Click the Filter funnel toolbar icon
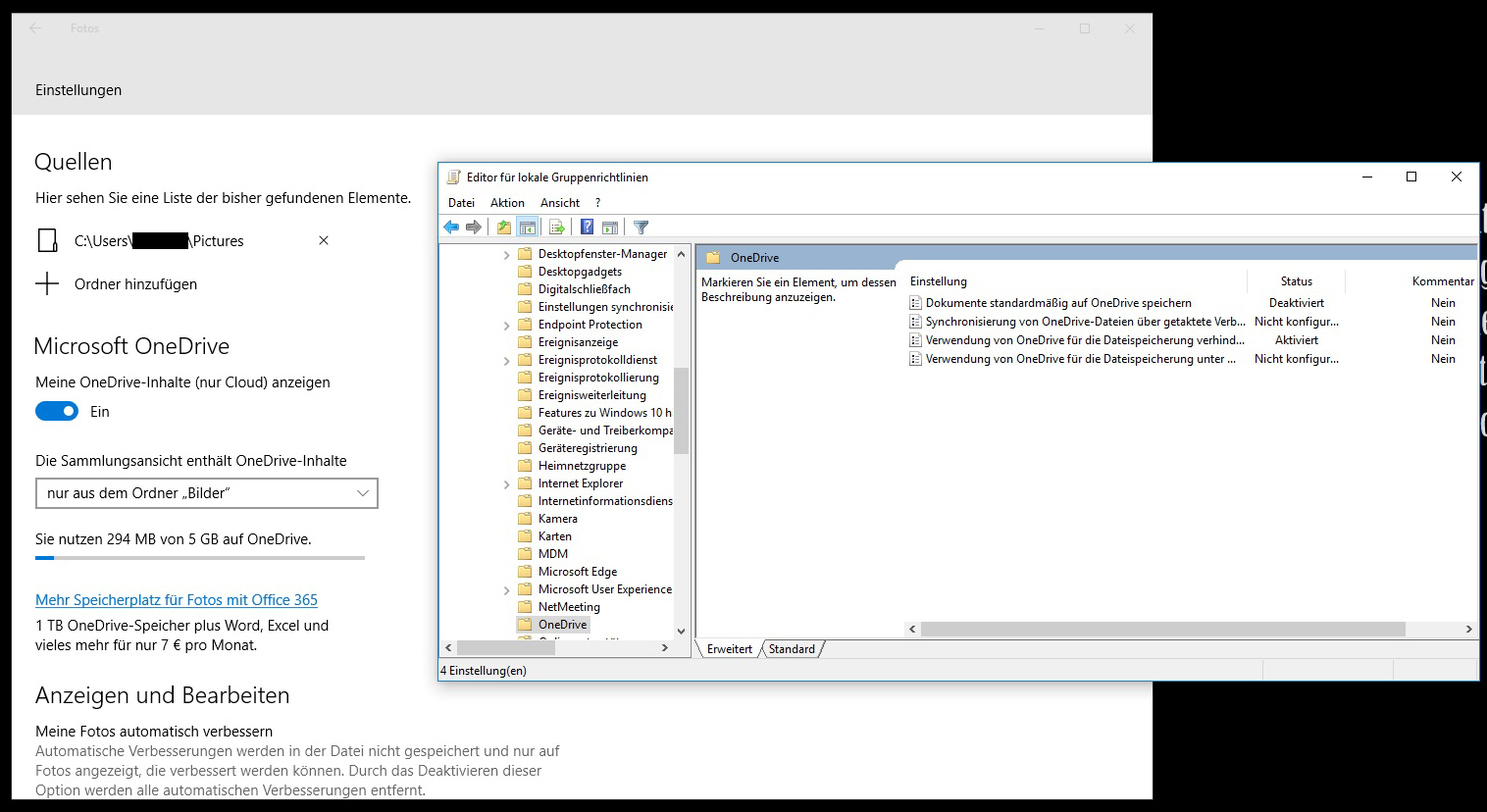Image resolution: width=1487 pixels, height=812 pixels. coord(641,228)
